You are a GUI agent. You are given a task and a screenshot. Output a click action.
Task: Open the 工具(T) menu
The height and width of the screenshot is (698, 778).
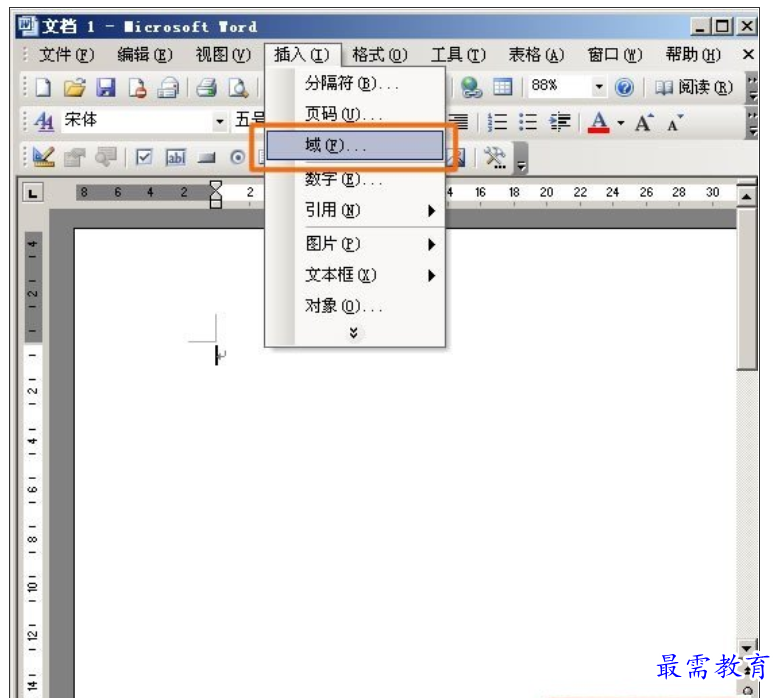pyautogui.click(x=458, y=55)
